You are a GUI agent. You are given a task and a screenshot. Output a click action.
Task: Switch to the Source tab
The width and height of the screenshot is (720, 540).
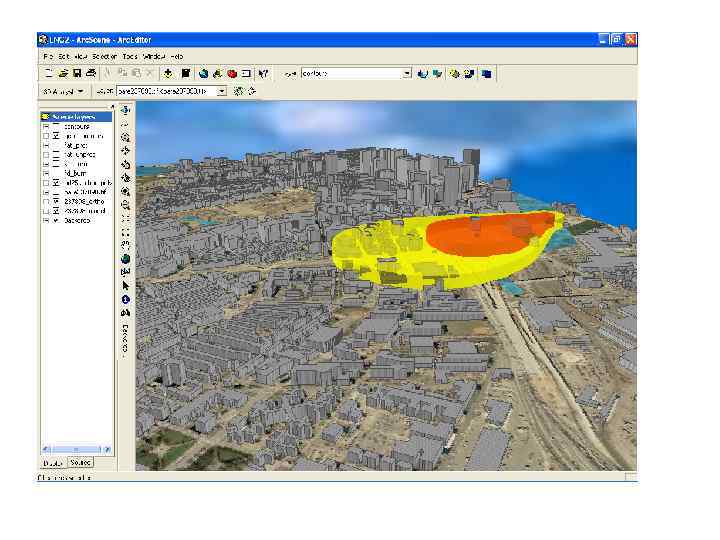coord(81,463)
